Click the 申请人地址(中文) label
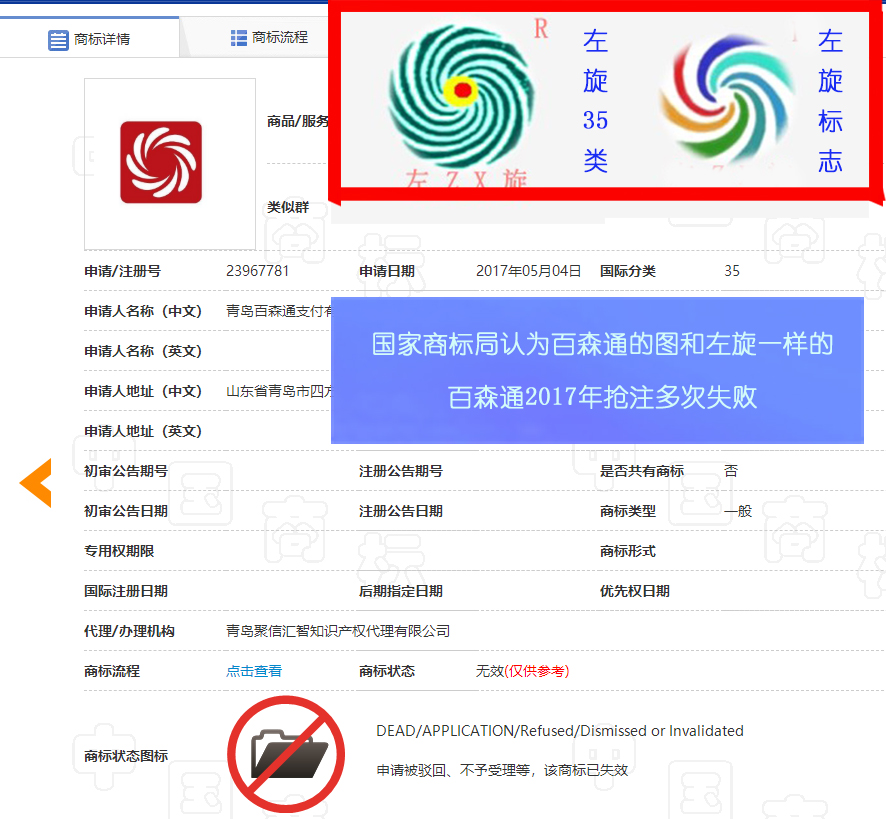The width and height of the screenshot is (886, 819). click(x=143, y=391)
